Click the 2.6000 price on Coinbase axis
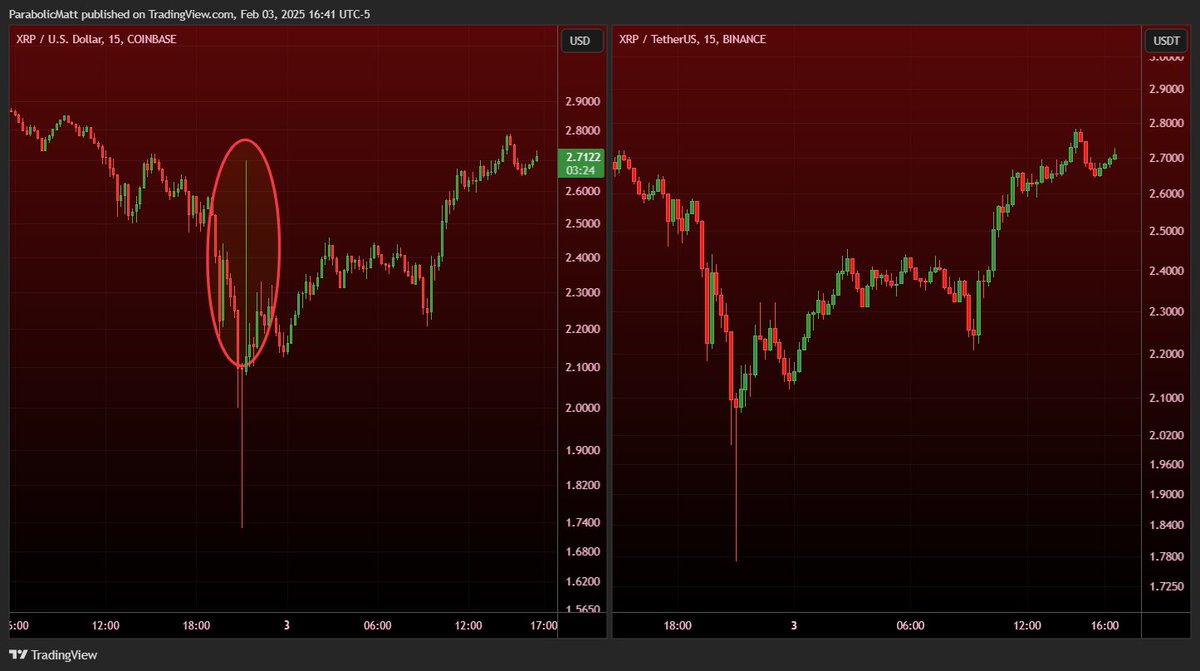The image size is (1200, 671). [x=583, y=191]
